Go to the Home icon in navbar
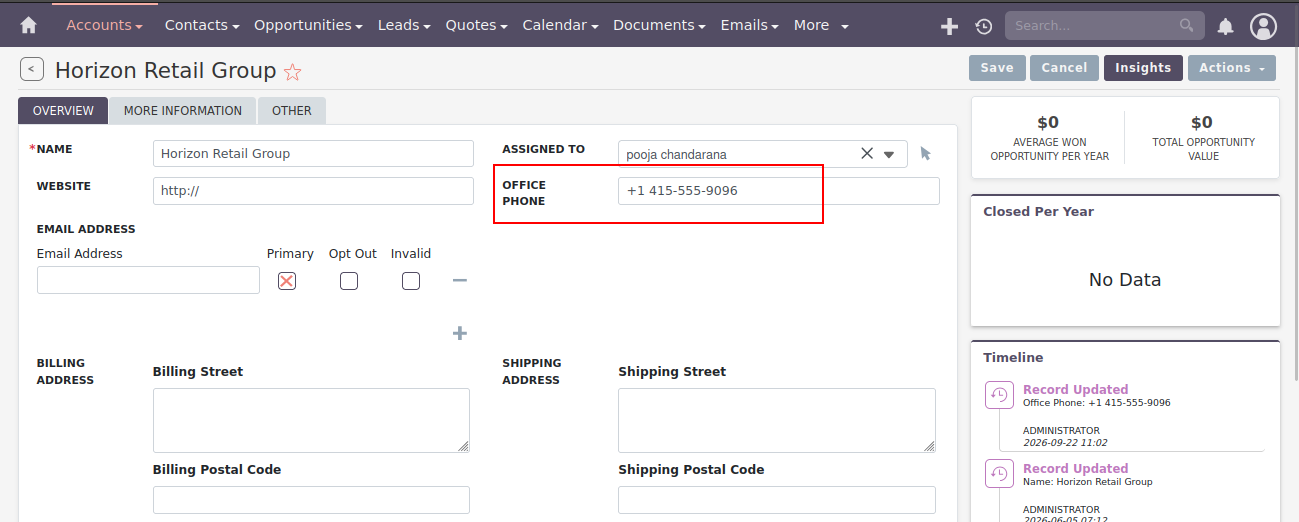The width and height of the screenshot is (1299, 522). pos(28,25)
